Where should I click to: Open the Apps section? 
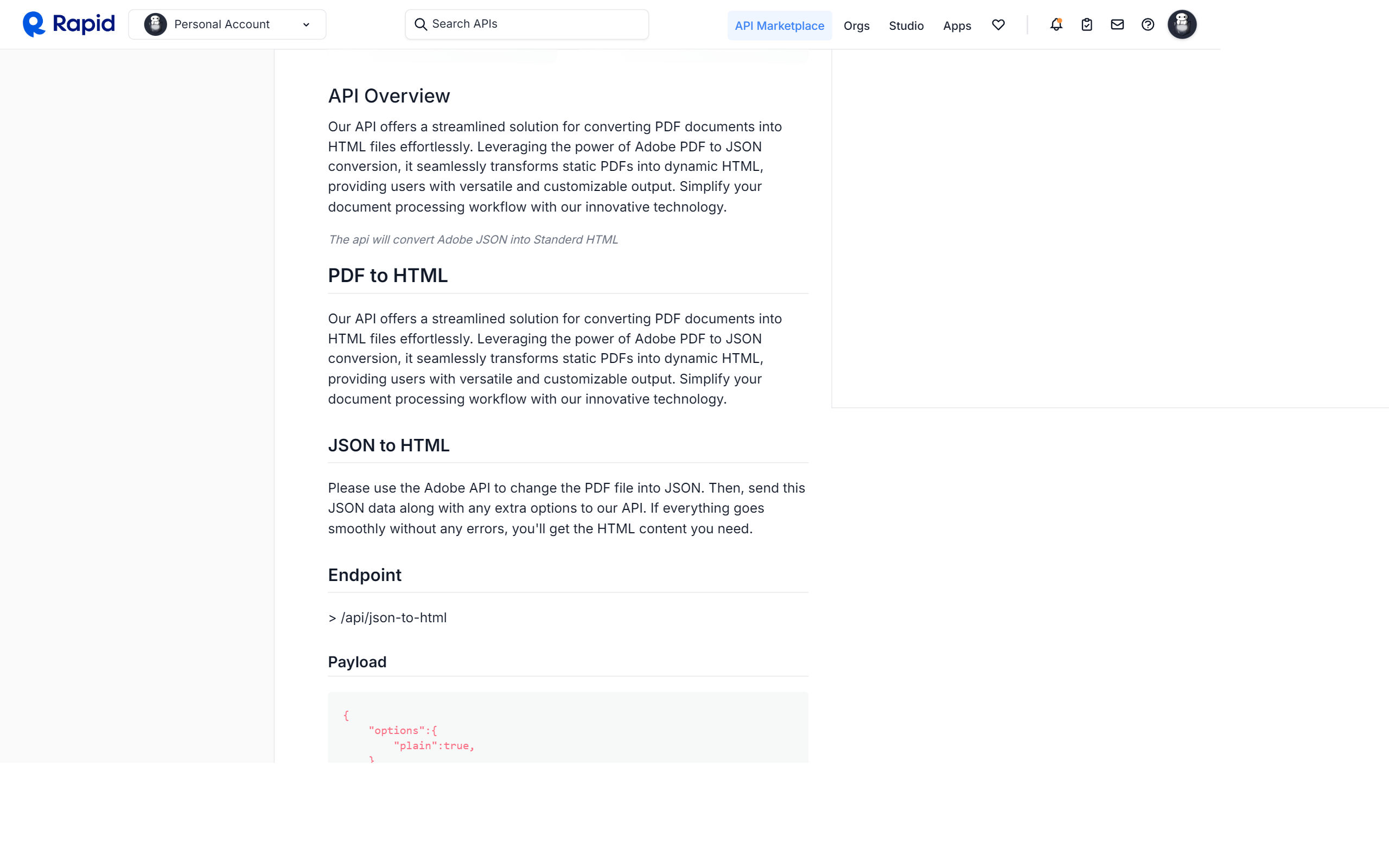tap(956, 26)
